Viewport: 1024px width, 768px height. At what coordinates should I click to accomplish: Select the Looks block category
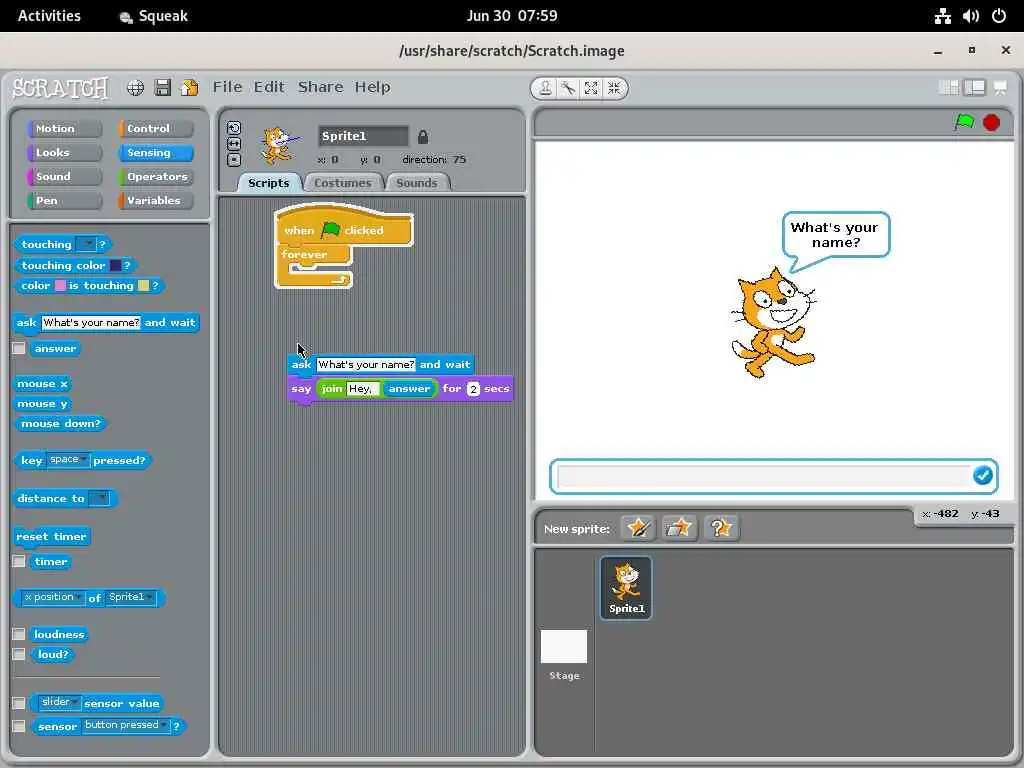[65, 153]
